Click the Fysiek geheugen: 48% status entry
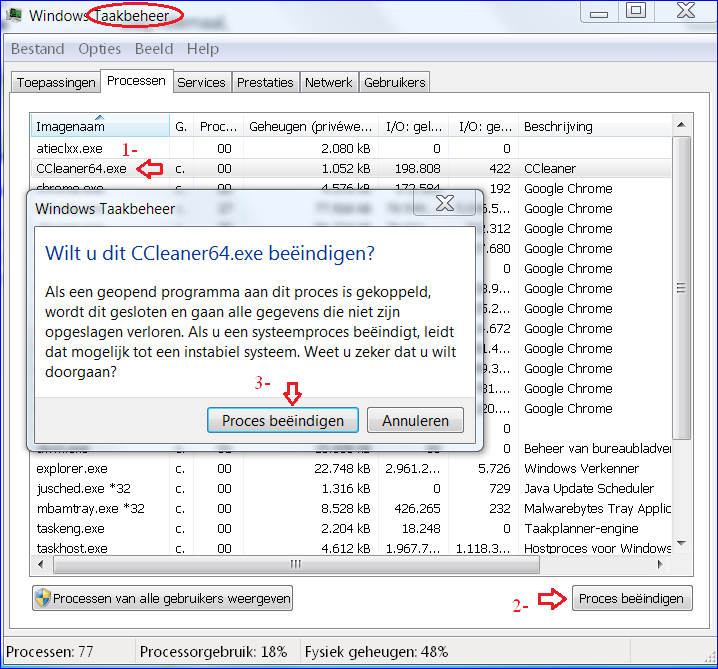The height and width of the screenshot is (669, 718). point(376,651)
